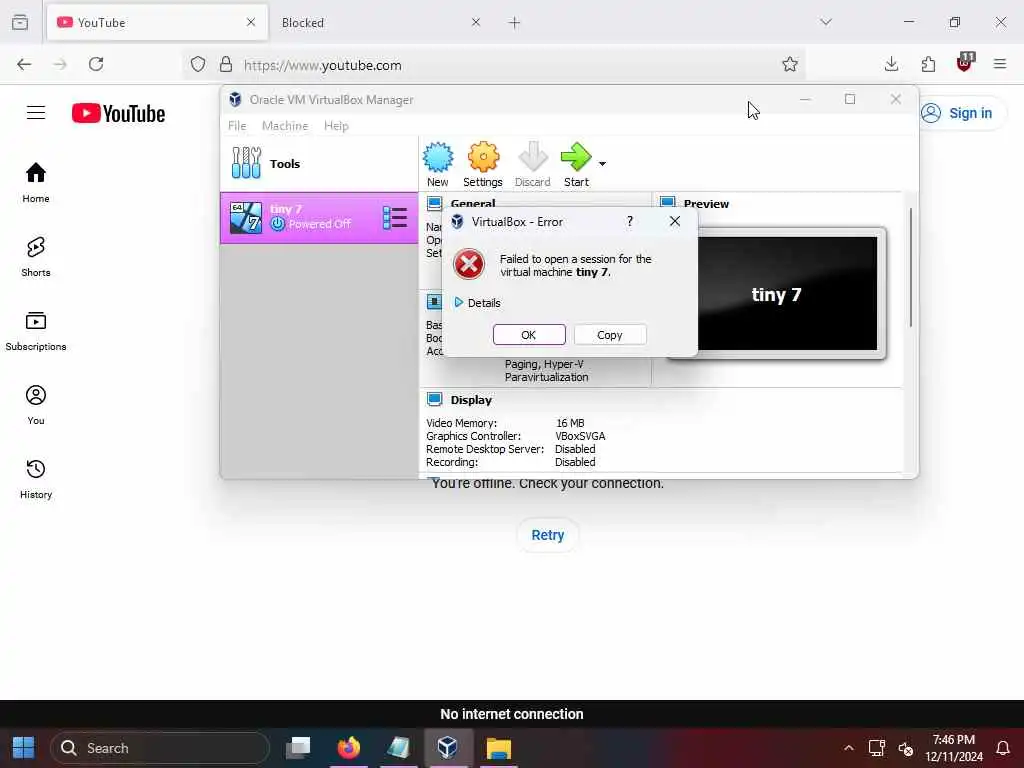Go forward in the browser
Viewport: 1024px width, 768px height.
click(x=60, y=64)
